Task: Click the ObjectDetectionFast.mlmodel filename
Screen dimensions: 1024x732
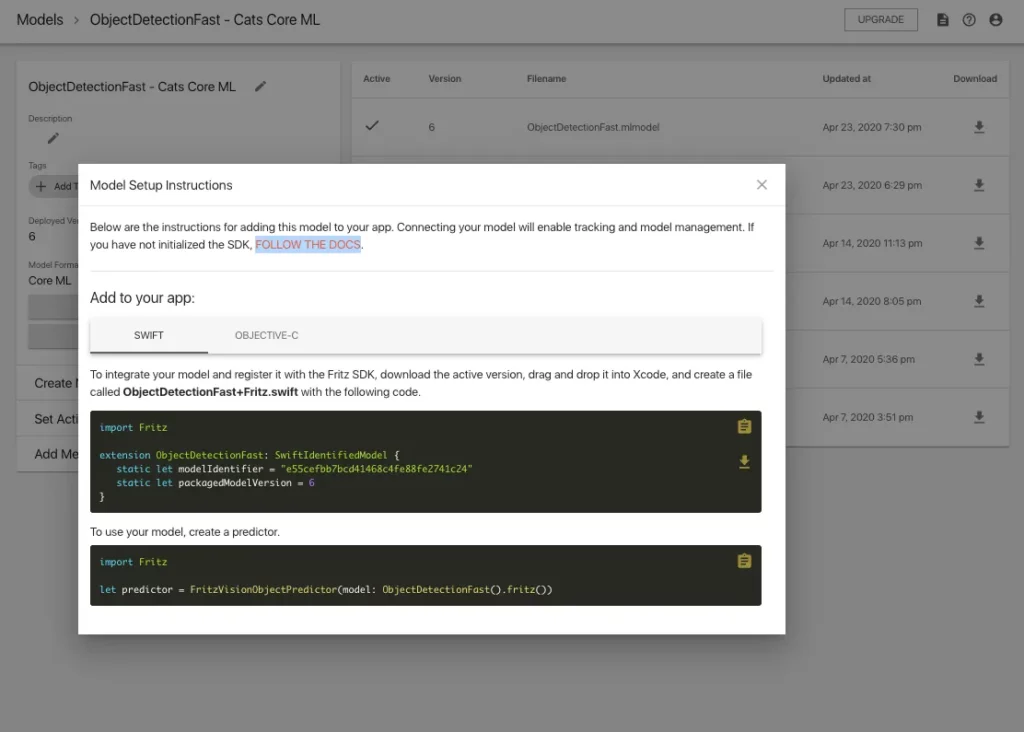Action: pyautogui.click(x=593, y=127)
